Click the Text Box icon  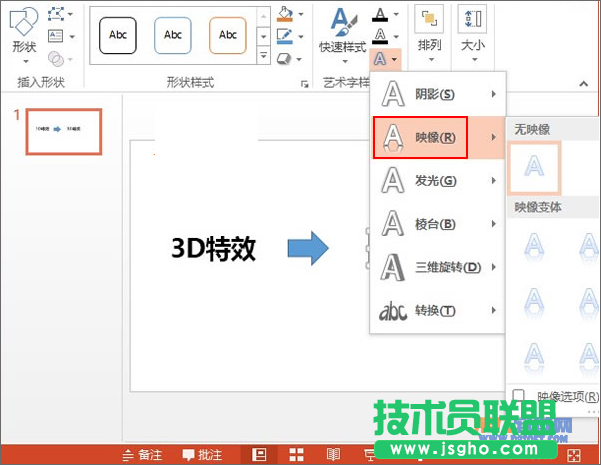pyautogui.click(x=56, y=36)
